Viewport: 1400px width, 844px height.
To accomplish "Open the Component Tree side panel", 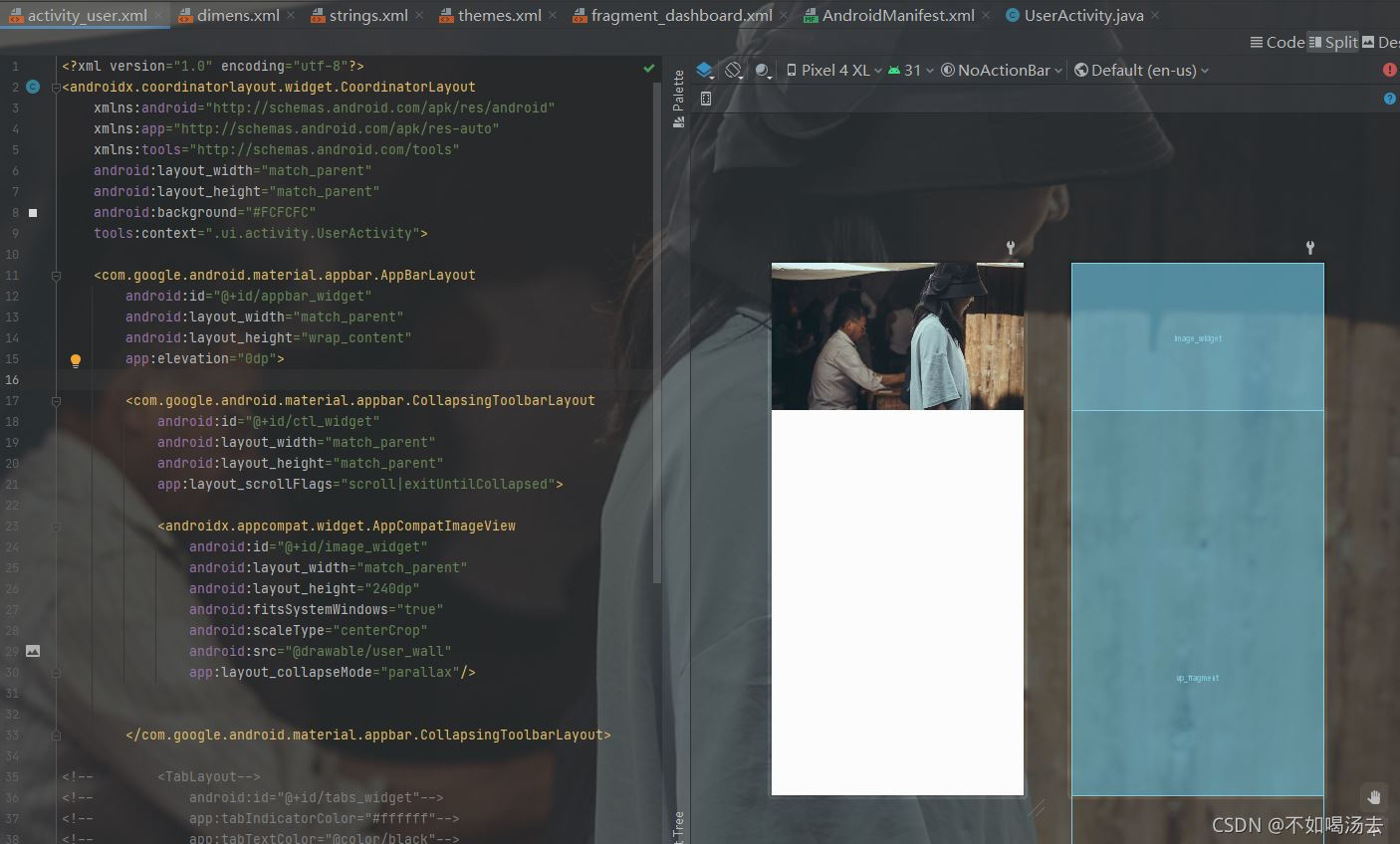I will [x=679, y=828].
